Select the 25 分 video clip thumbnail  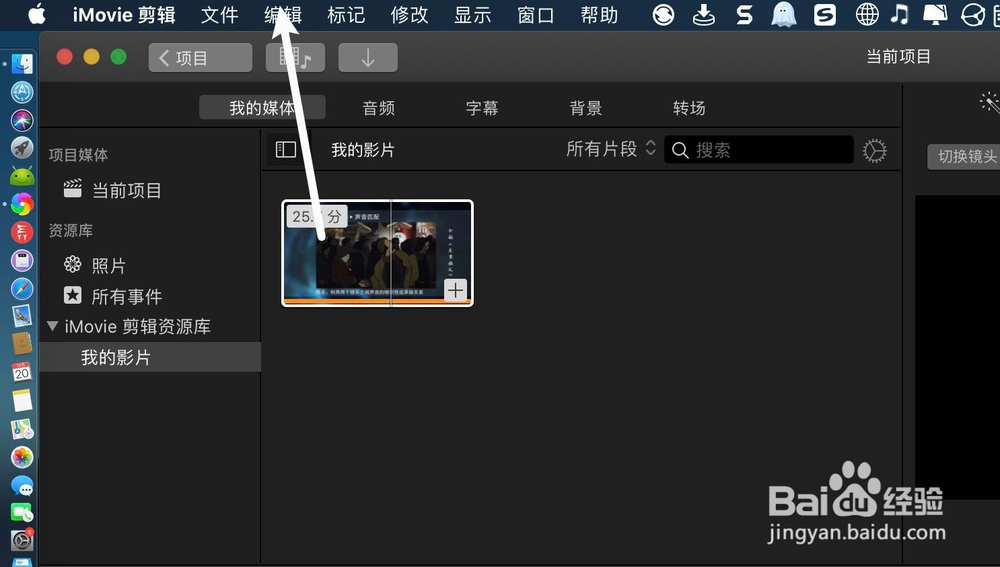[x=377, y=253]
